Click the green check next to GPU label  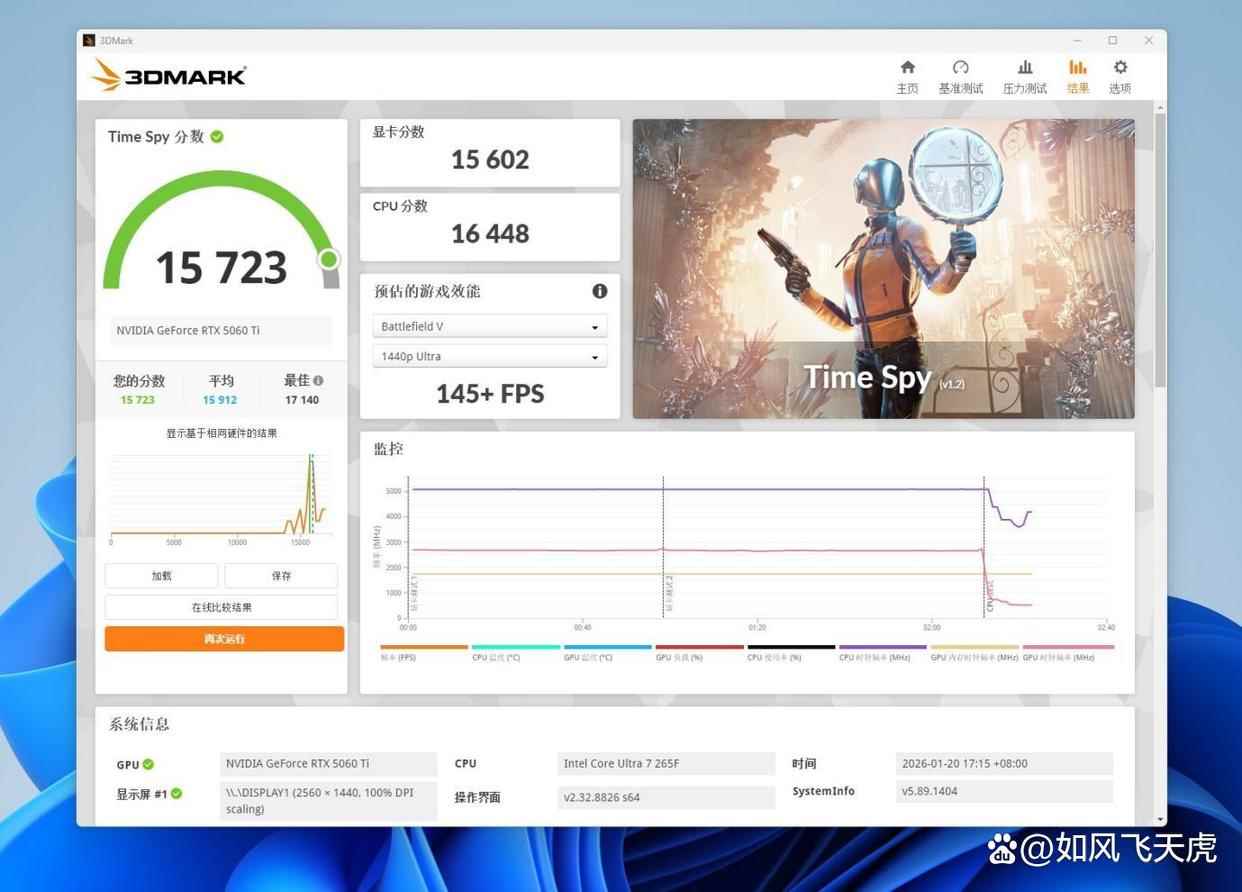(x=148, y=764)
